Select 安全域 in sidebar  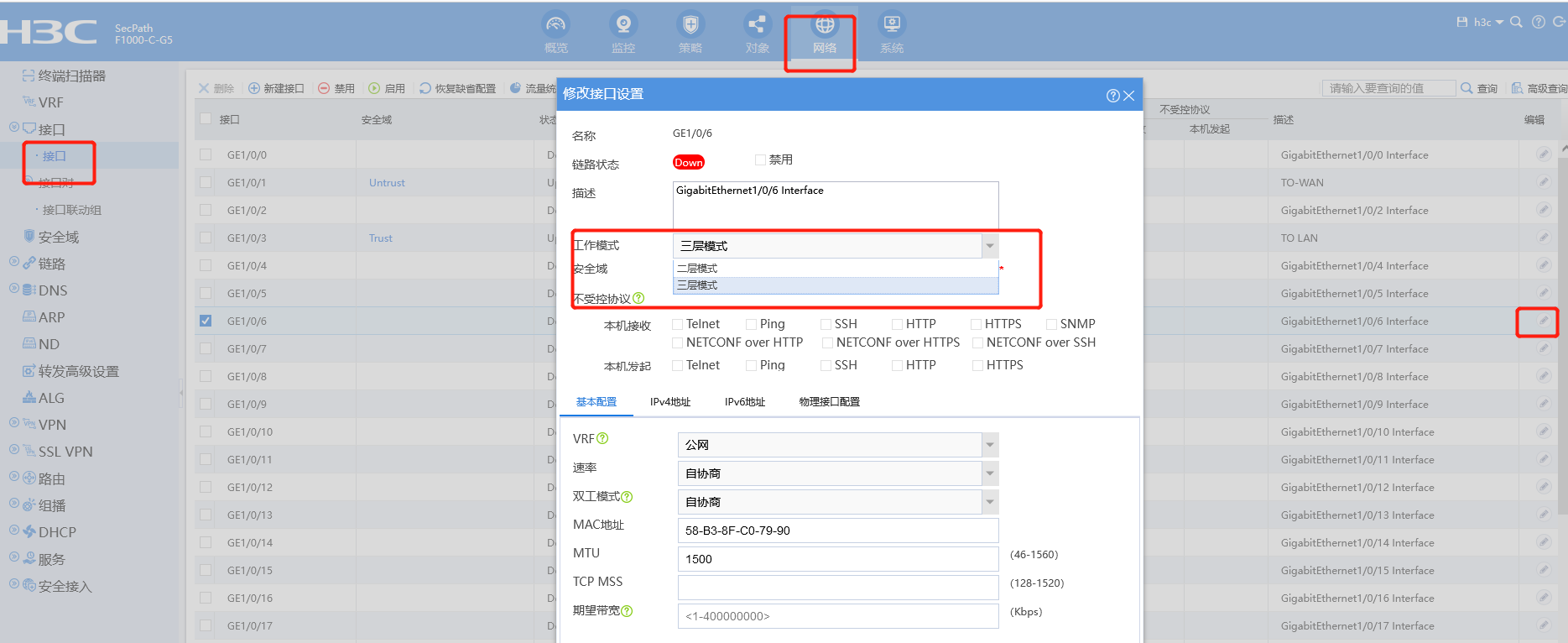59,238
